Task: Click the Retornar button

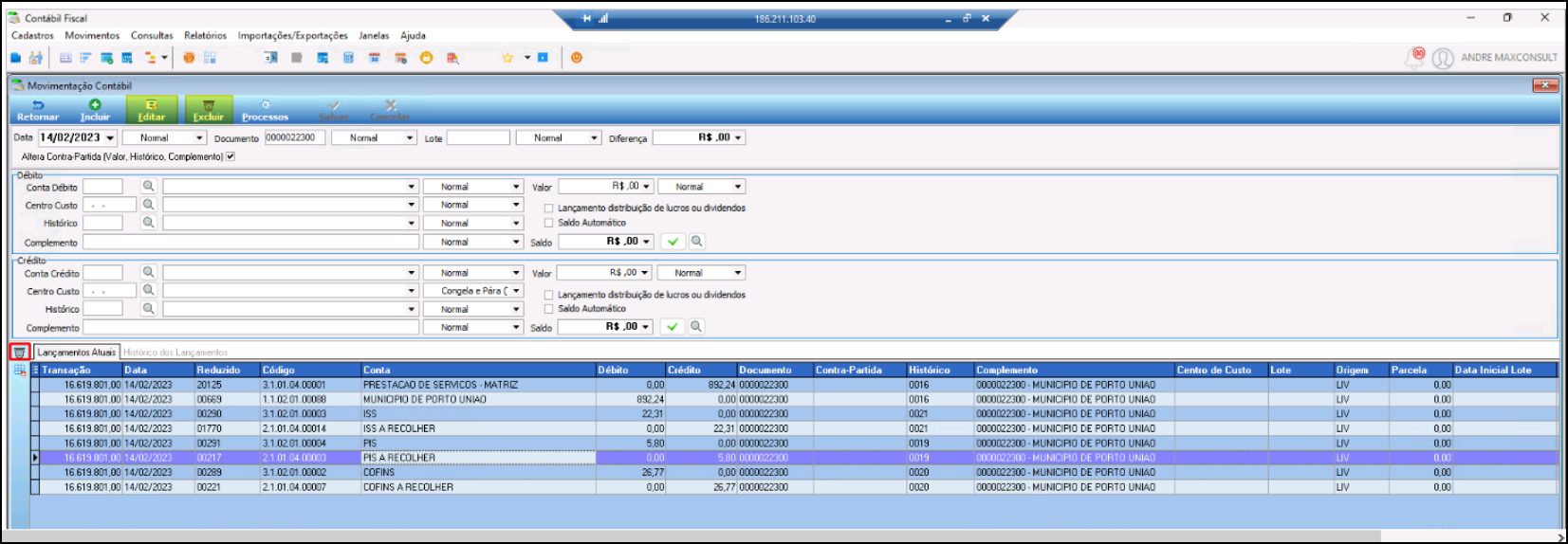Action: pyautogui.click(x=38, y=110)
